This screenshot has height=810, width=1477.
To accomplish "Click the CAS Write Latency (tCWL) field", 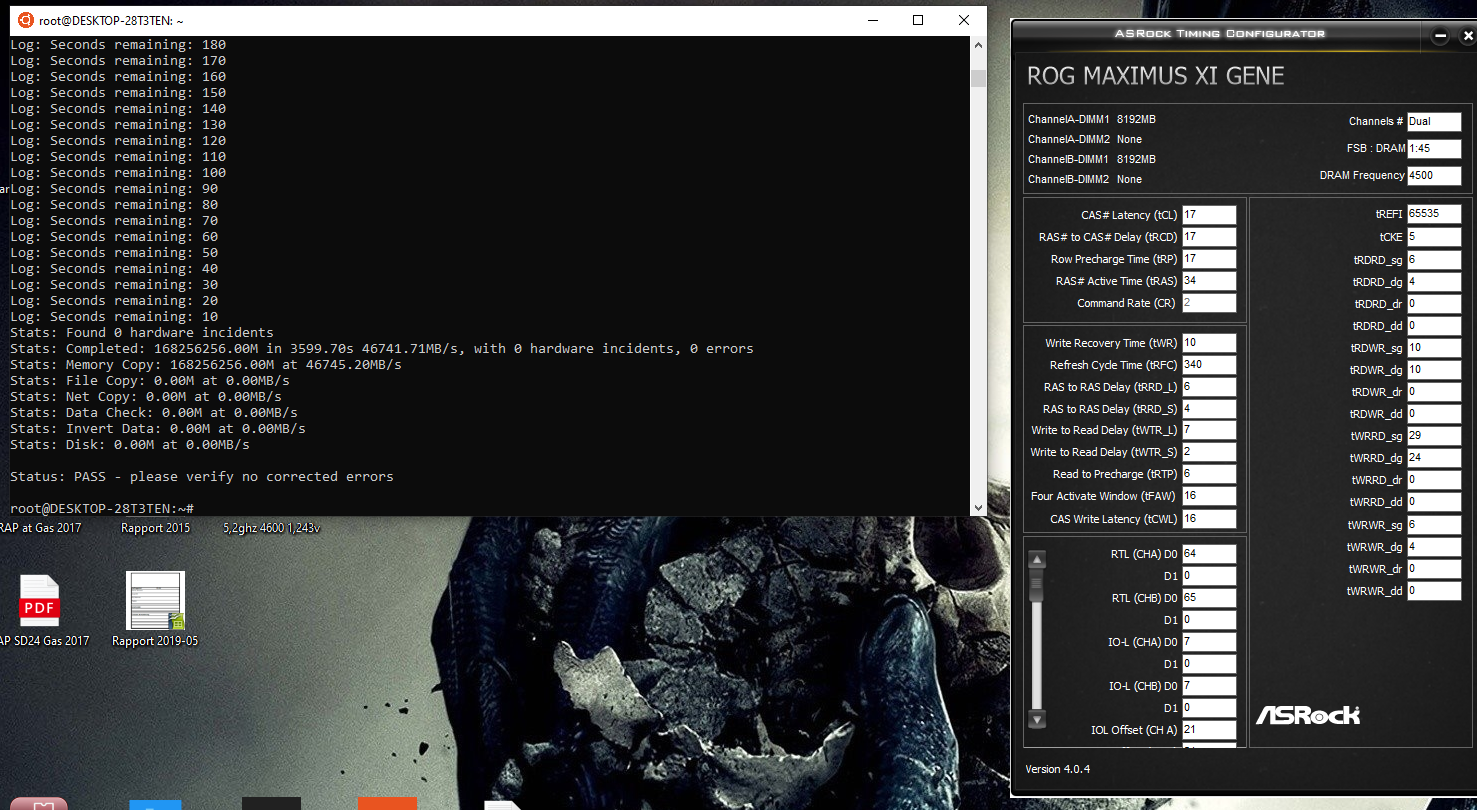I will click(1209, 519).
